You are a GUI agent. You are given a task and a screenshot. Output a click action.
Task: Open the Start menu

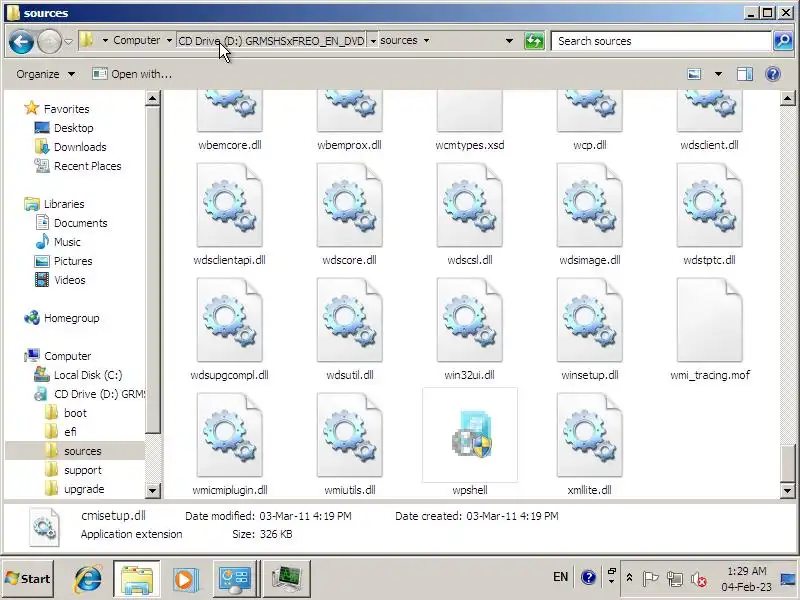tap(28, 579)
